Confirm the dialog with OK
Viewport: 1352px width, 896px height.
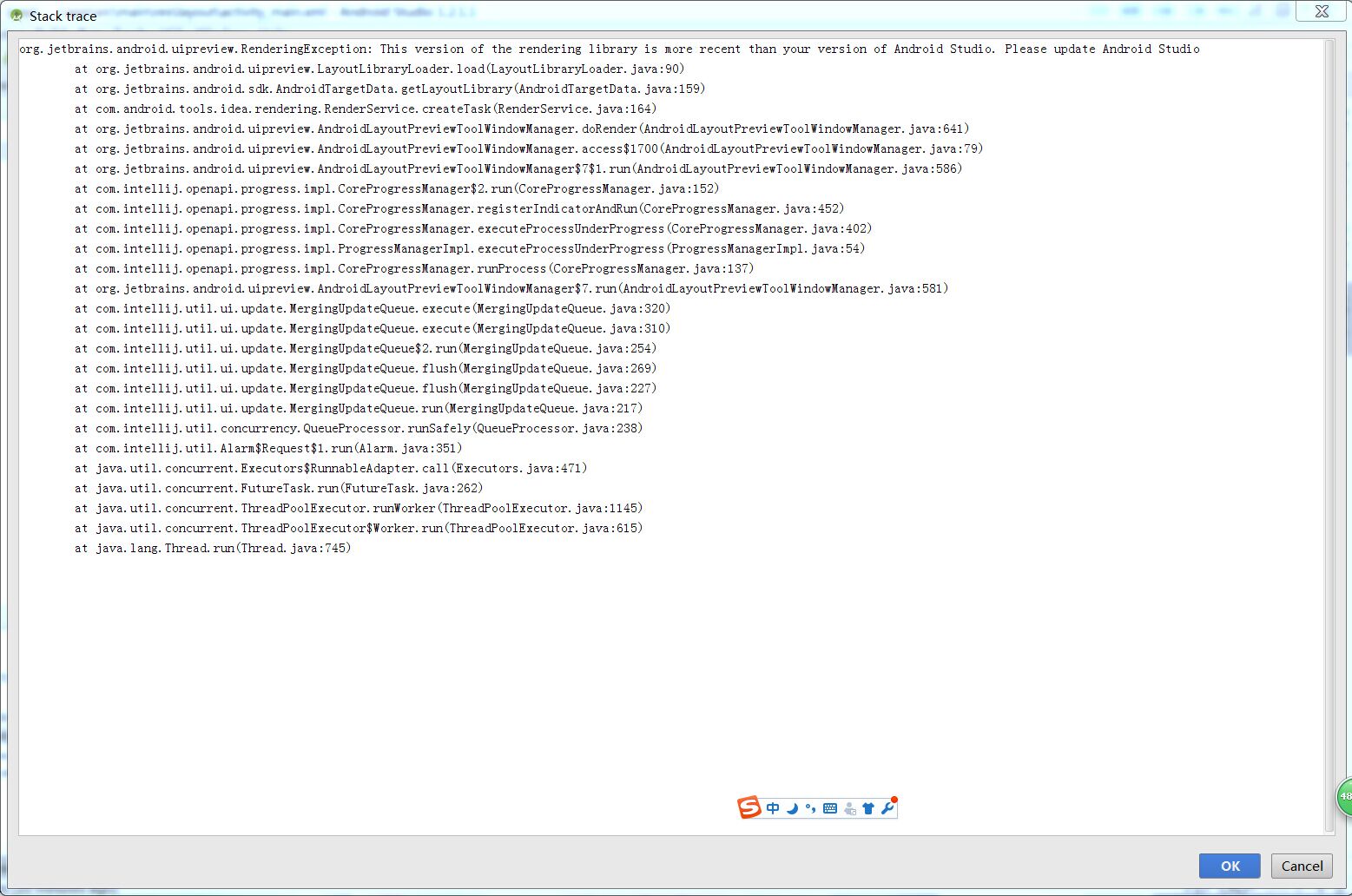click(x=1230, y=866)
